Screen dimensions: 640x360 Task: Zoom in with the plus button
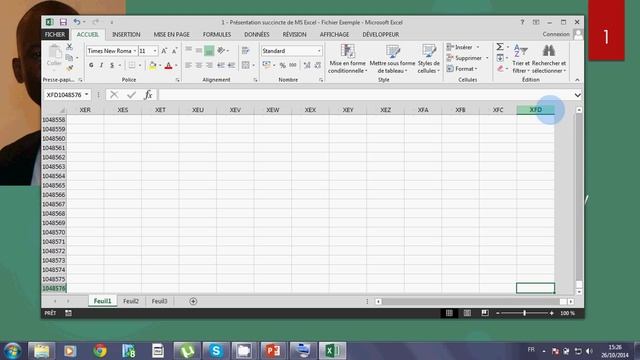pyautogui.click(x=551, y=313)
